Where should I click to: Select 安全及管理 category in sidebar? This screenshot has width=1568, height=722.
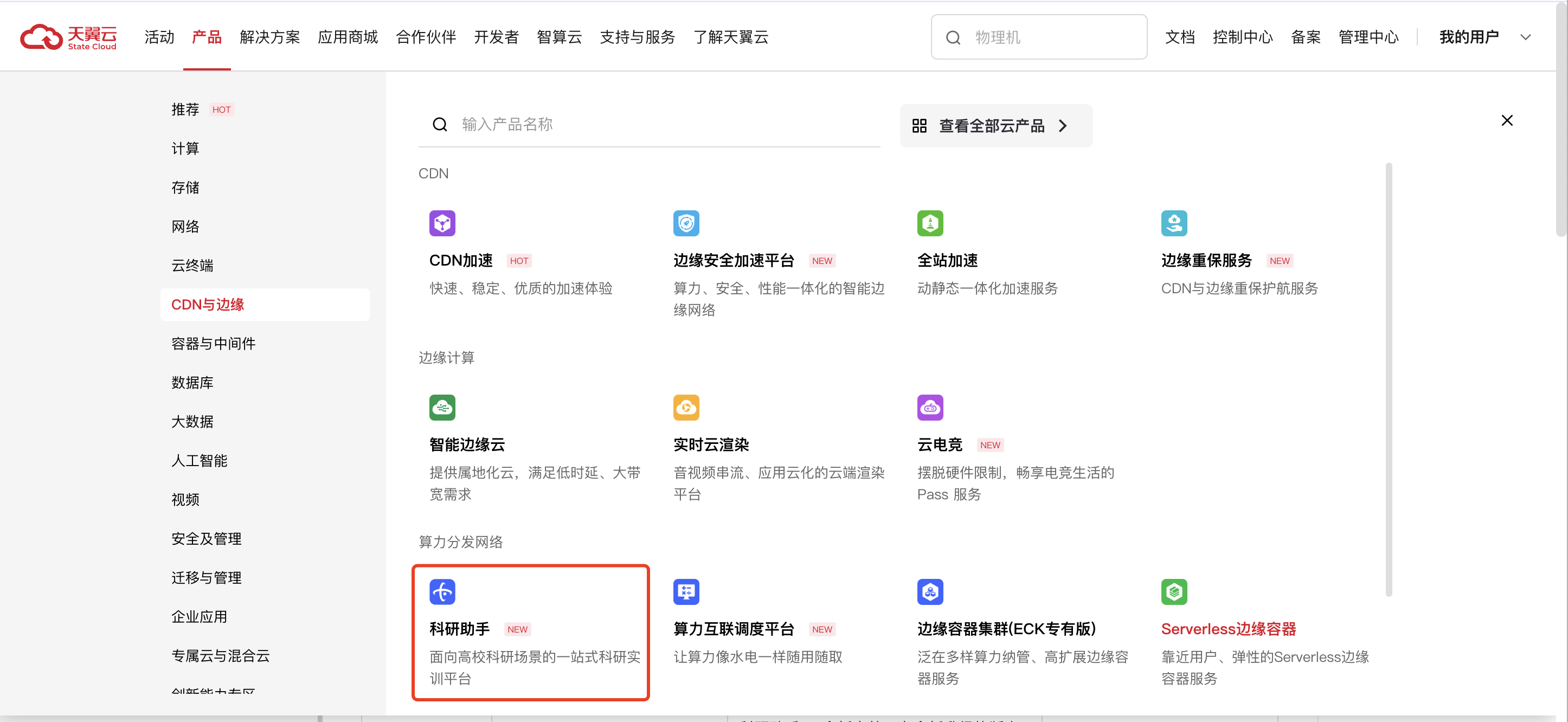coord(207,539)
